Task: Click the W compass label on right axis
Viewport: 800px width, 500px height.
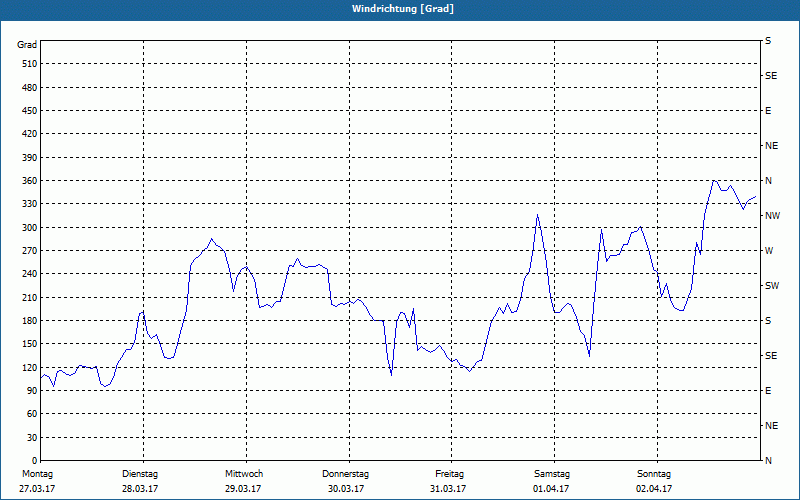Action: [769, 251]
